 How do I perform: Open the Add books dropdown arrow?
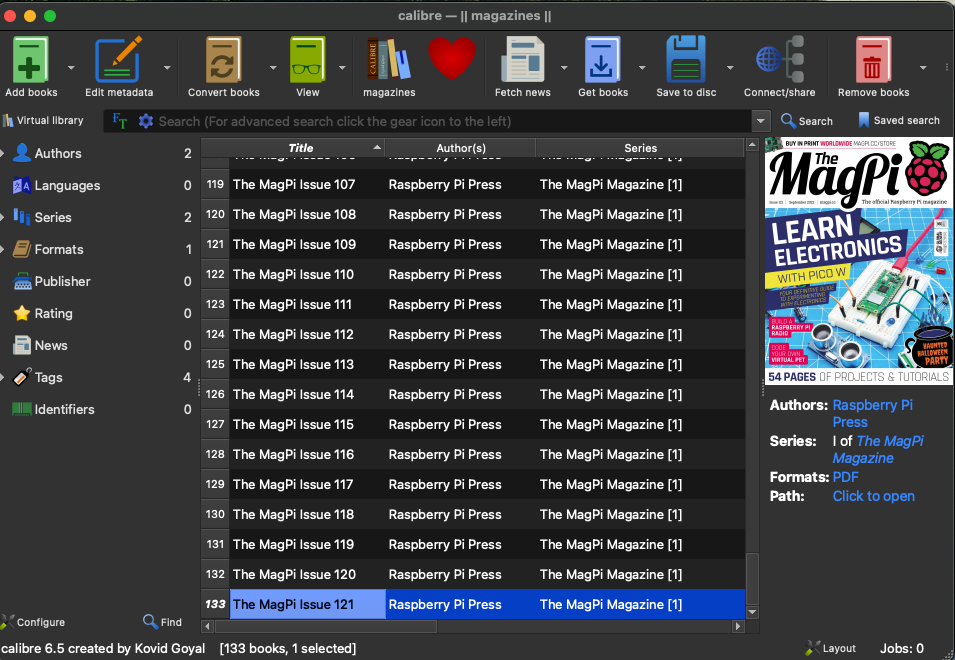71,68
